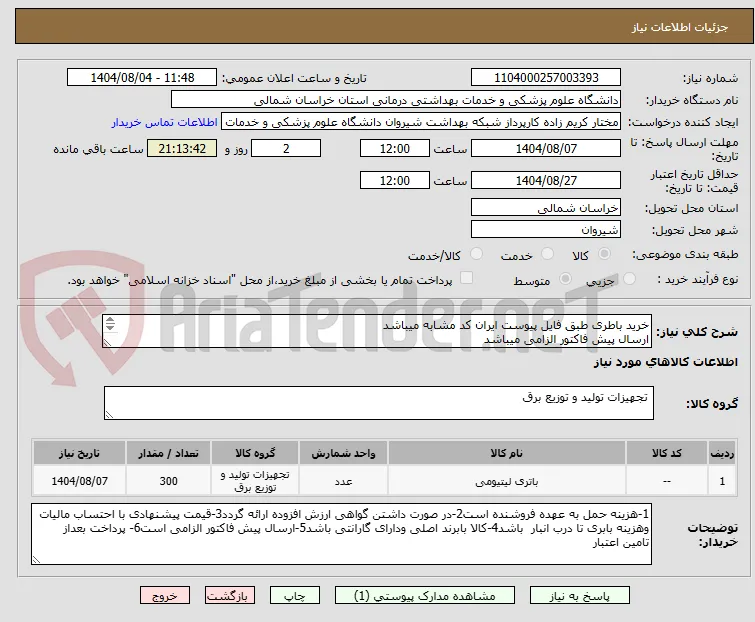Click the resize grip of شرح کلی نیاز box
755x622 pixels.
[x=107, y=342]
